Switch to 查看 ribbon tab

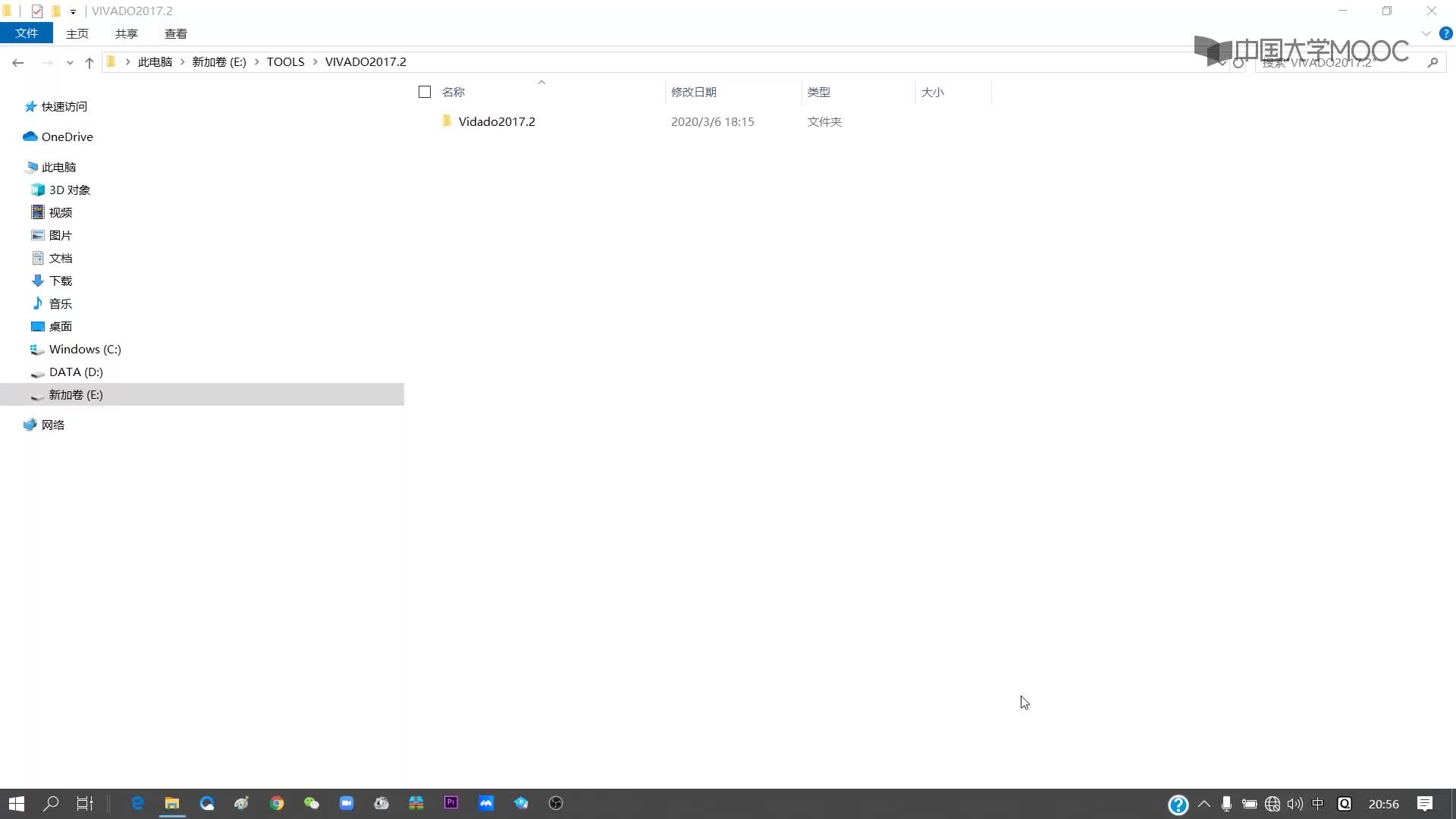pos(175,33)
